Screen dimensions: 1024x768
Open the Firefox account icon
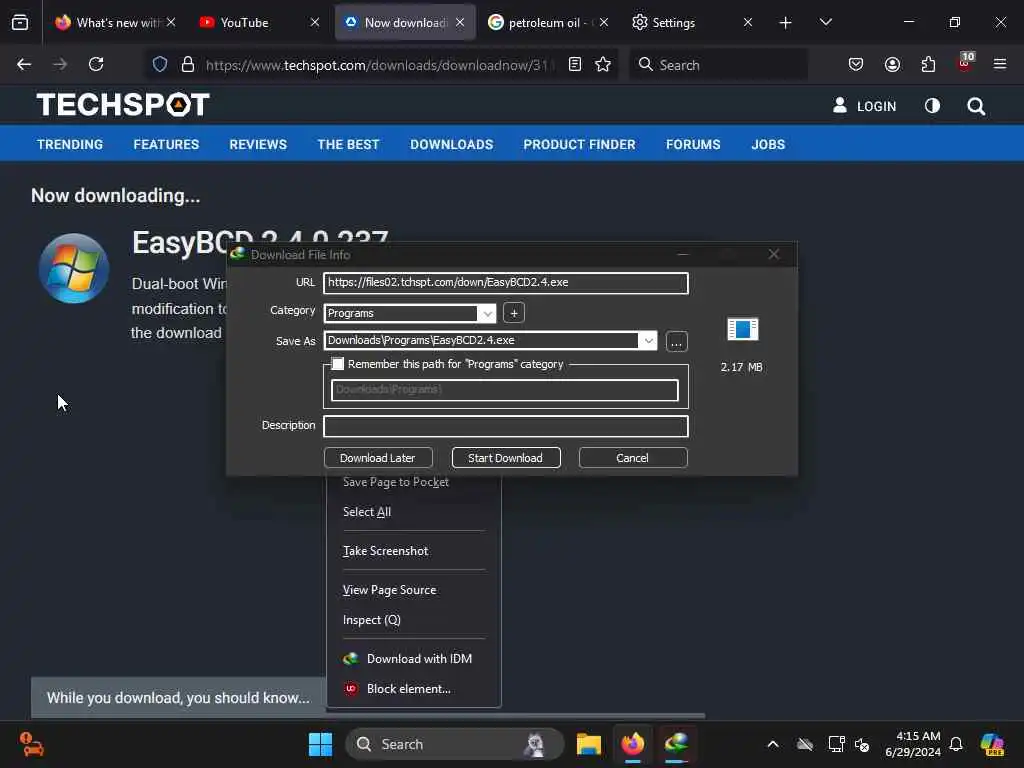pyautogui.click(x=892, y=64)
